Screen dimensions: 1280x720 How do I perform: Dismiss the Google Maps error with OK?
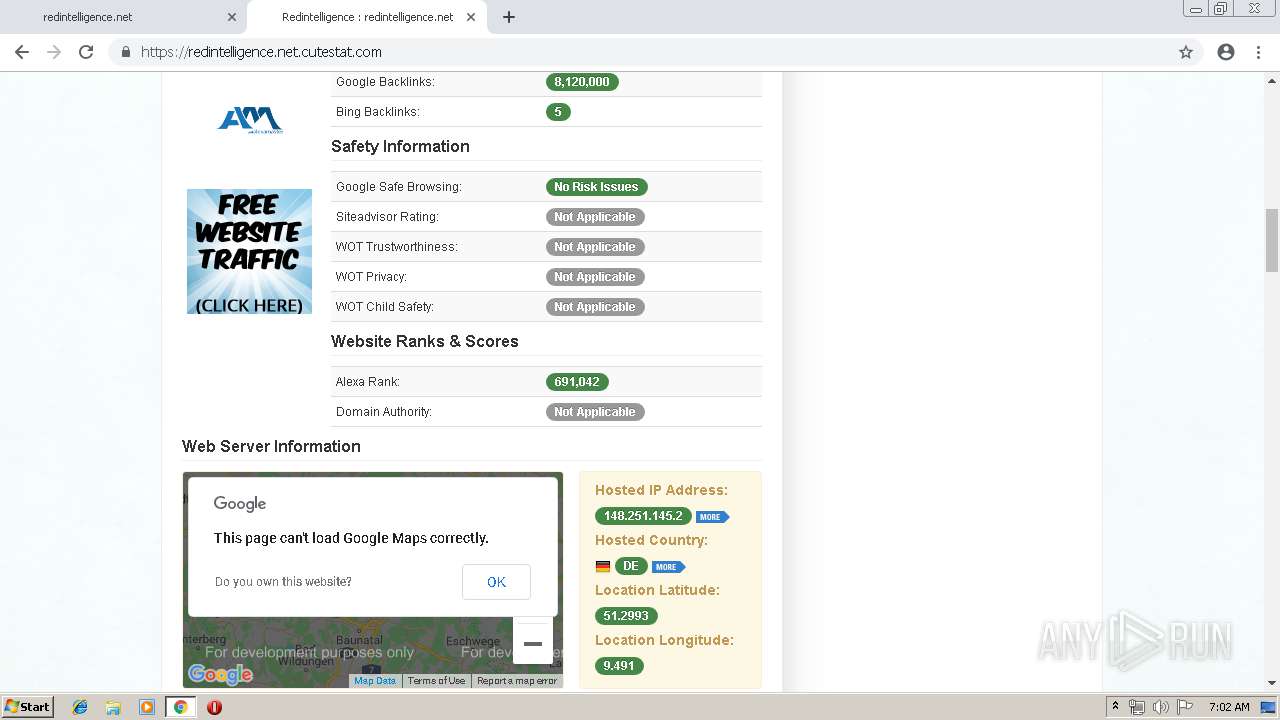coord(496,582)
